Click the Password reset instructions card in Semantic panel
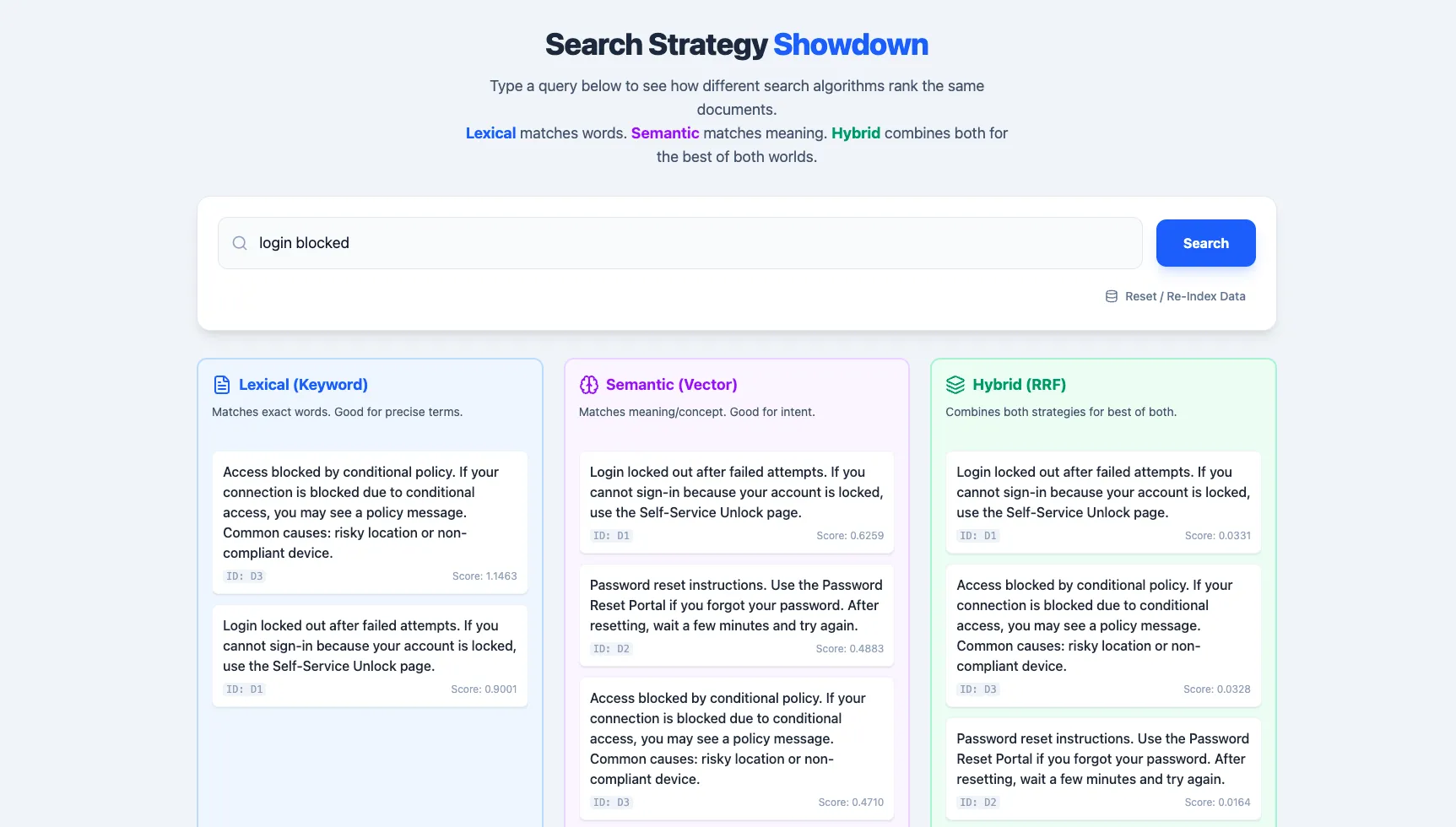The height and width of the screenshot is (827, 1456). tap(736, 615)
